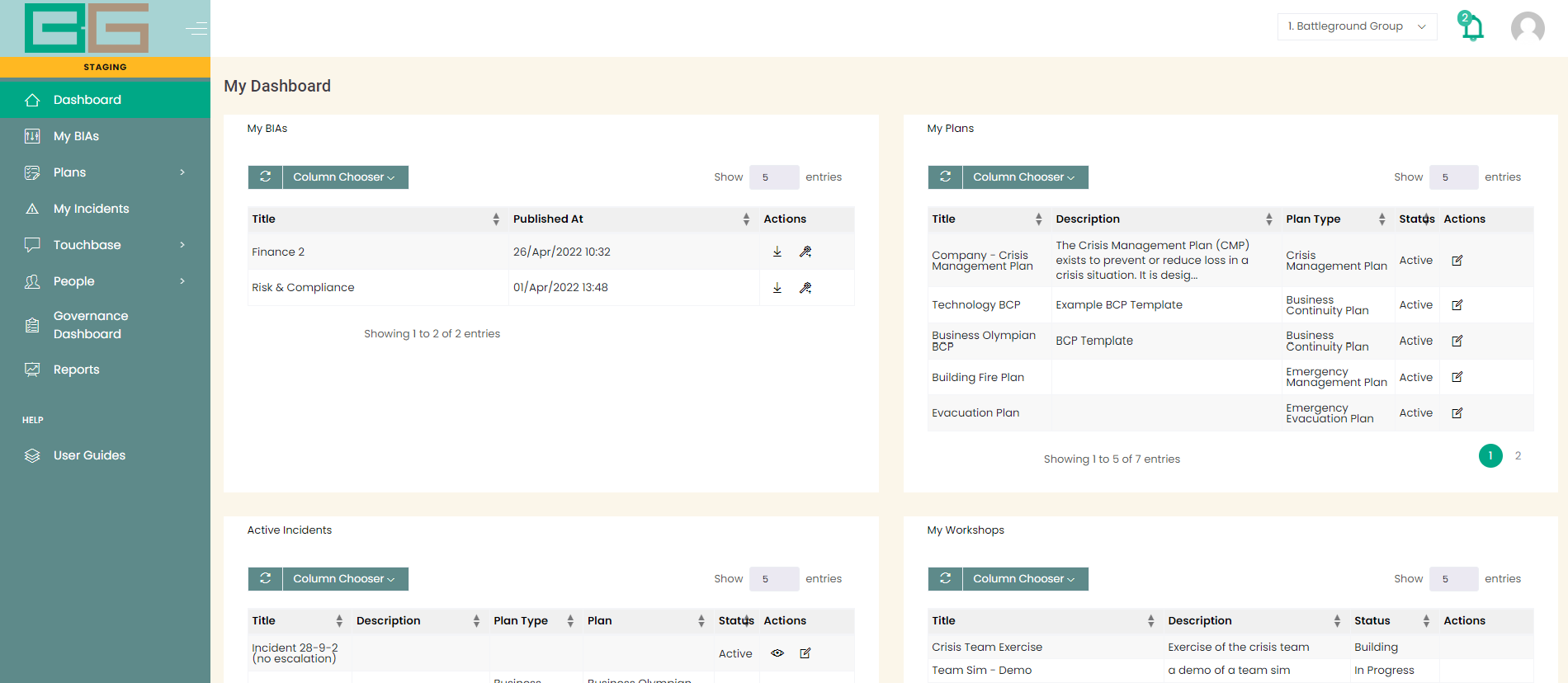Viewport: 1568px width, 683px height.
Task: Edit the Evacuation Plan entry
Action: point(1457,413)
